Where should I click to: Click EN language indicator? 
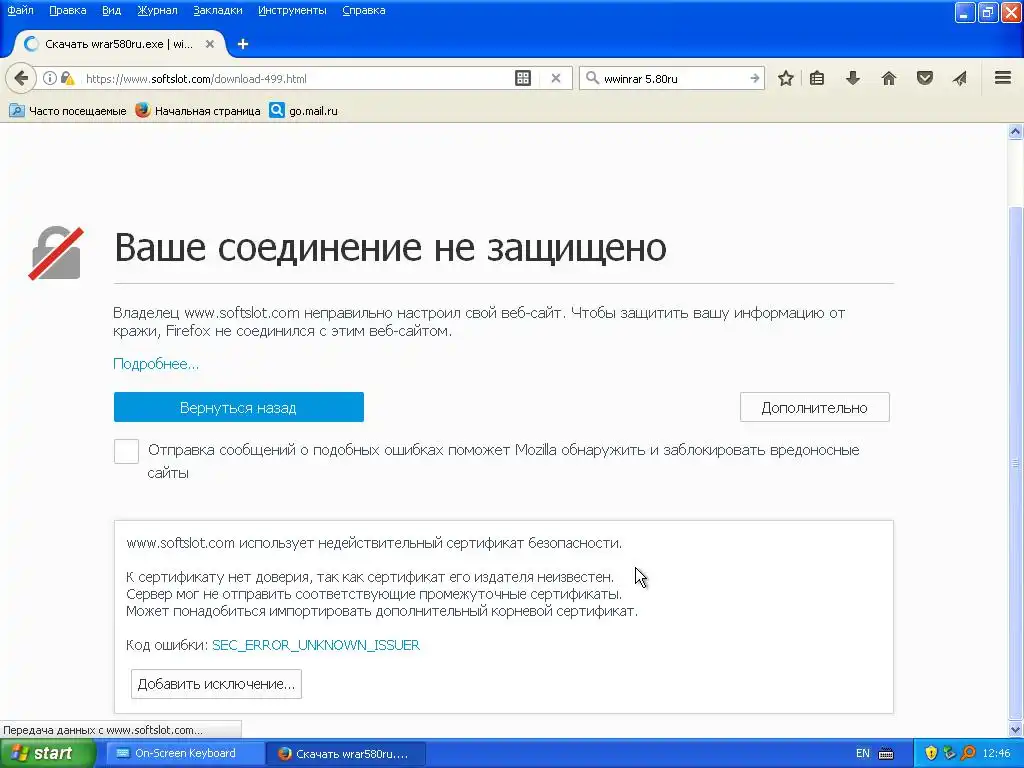pos(863,754)
